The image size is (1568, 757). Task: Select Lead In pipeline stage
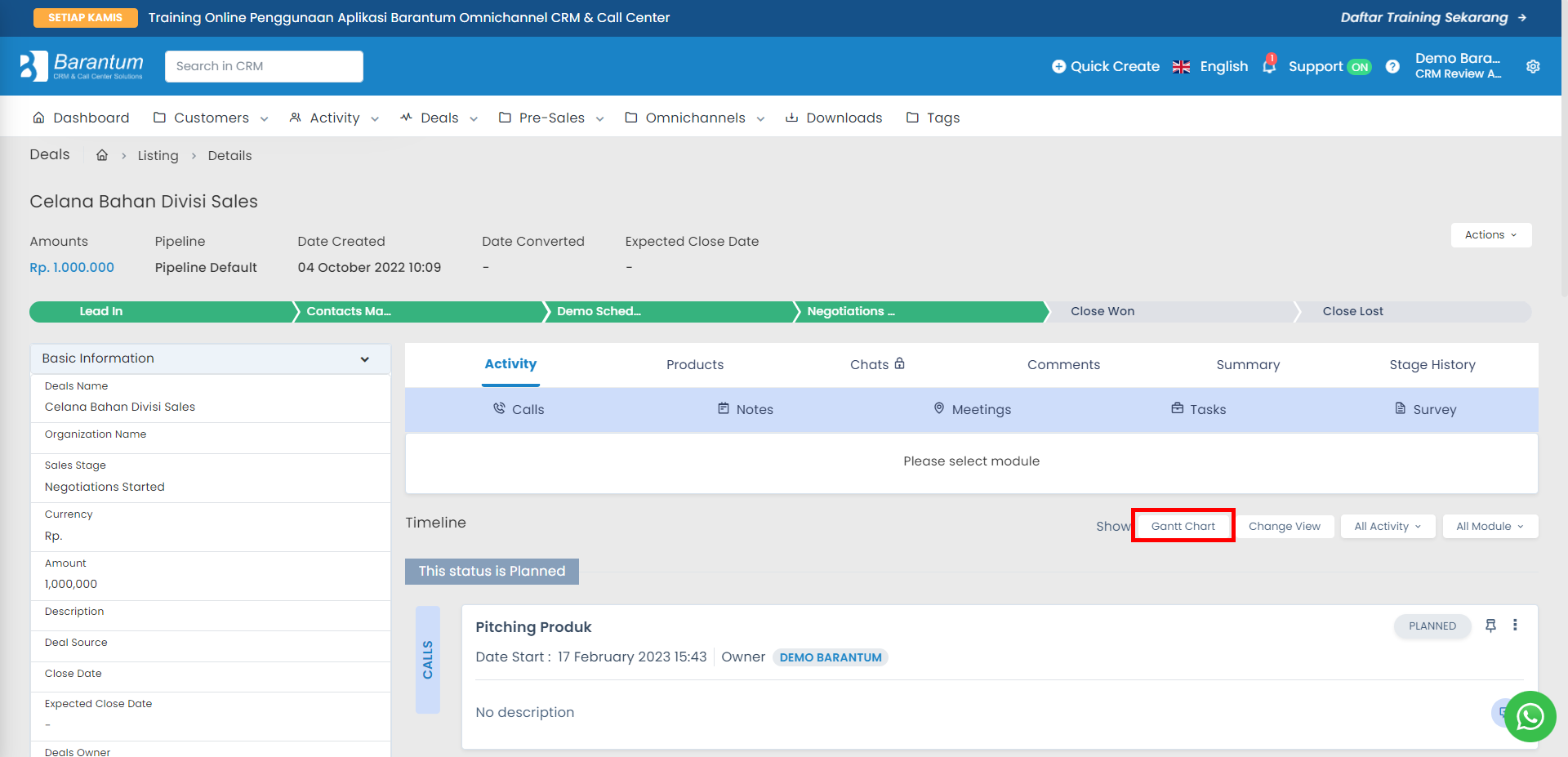point(162,312)
